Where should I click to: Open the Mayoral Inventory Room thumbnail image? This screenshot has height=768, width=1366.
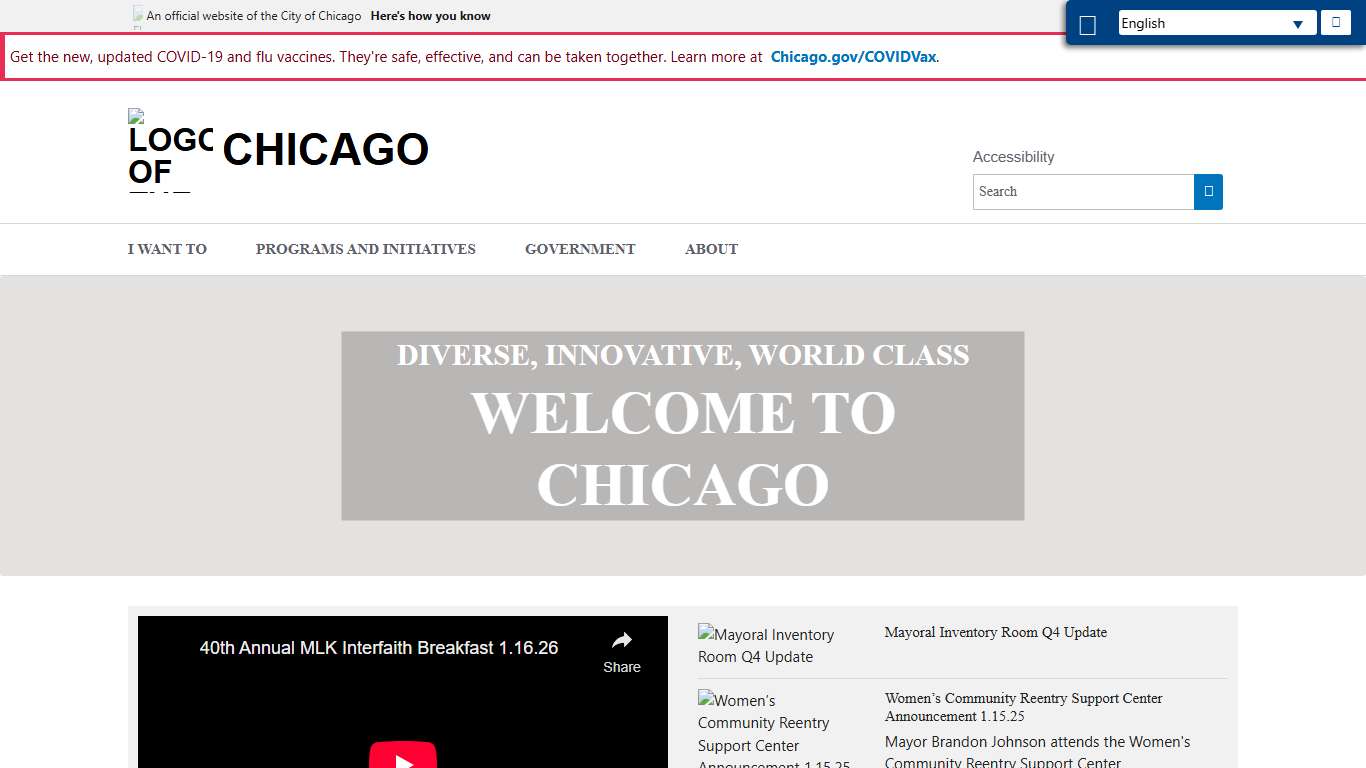(x=766, y=645)
